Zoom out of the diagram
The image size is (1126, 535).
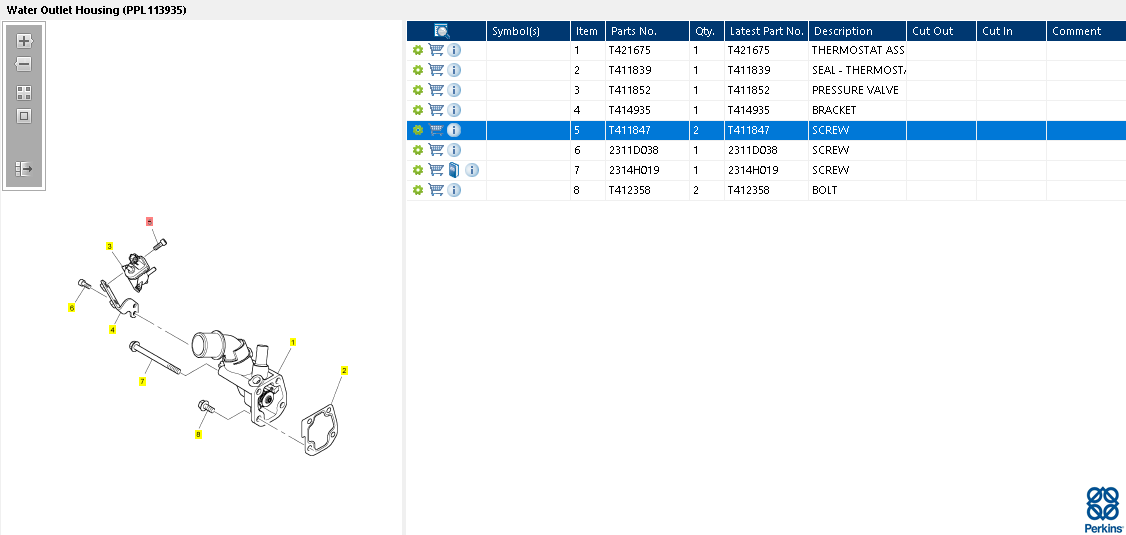pyautogui.click(x=24, y=65)
